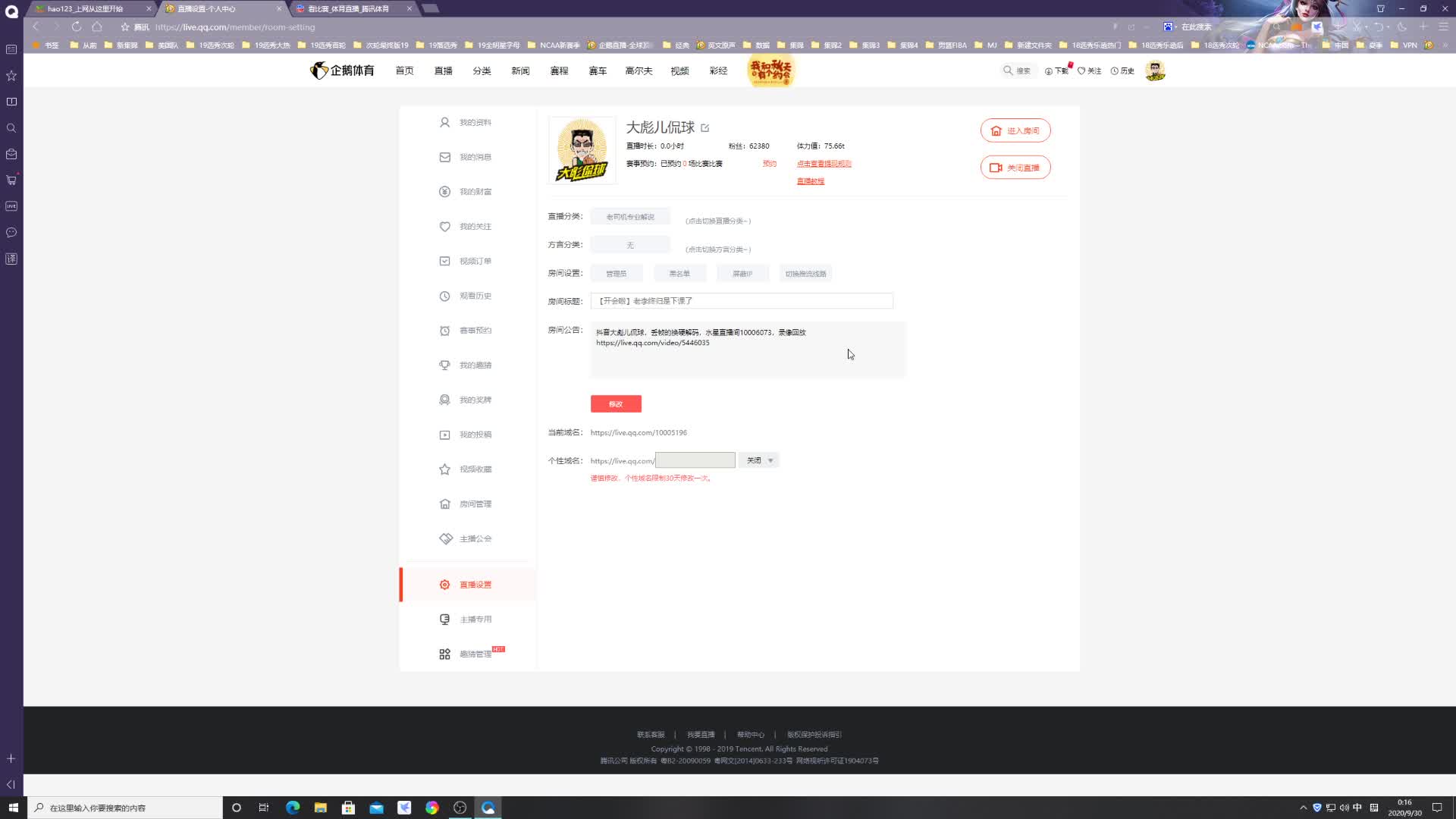Open 我的消息 in the sidebar

[x=475, y=158]
